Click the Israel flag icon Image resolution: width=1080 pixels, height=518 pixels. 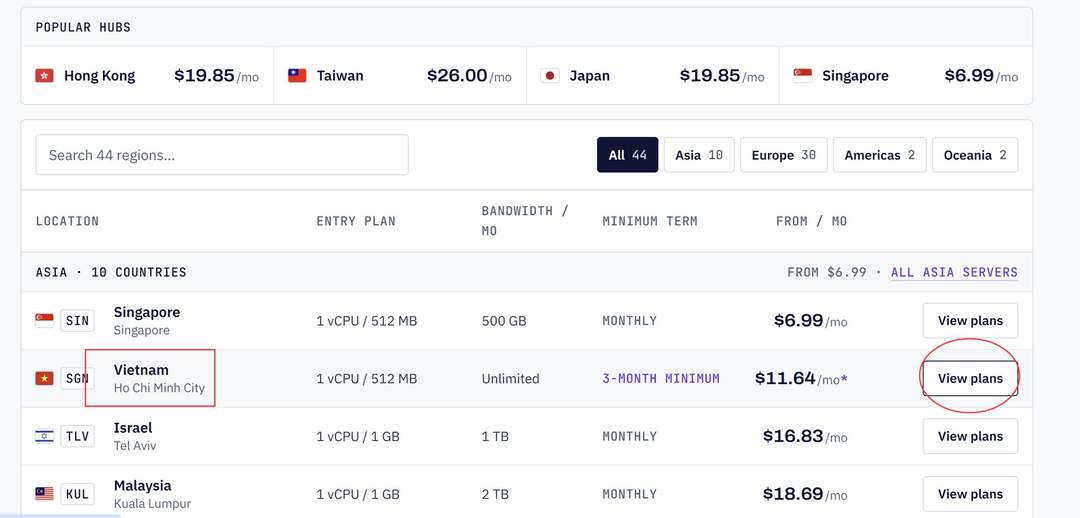[x=44, y=436]
